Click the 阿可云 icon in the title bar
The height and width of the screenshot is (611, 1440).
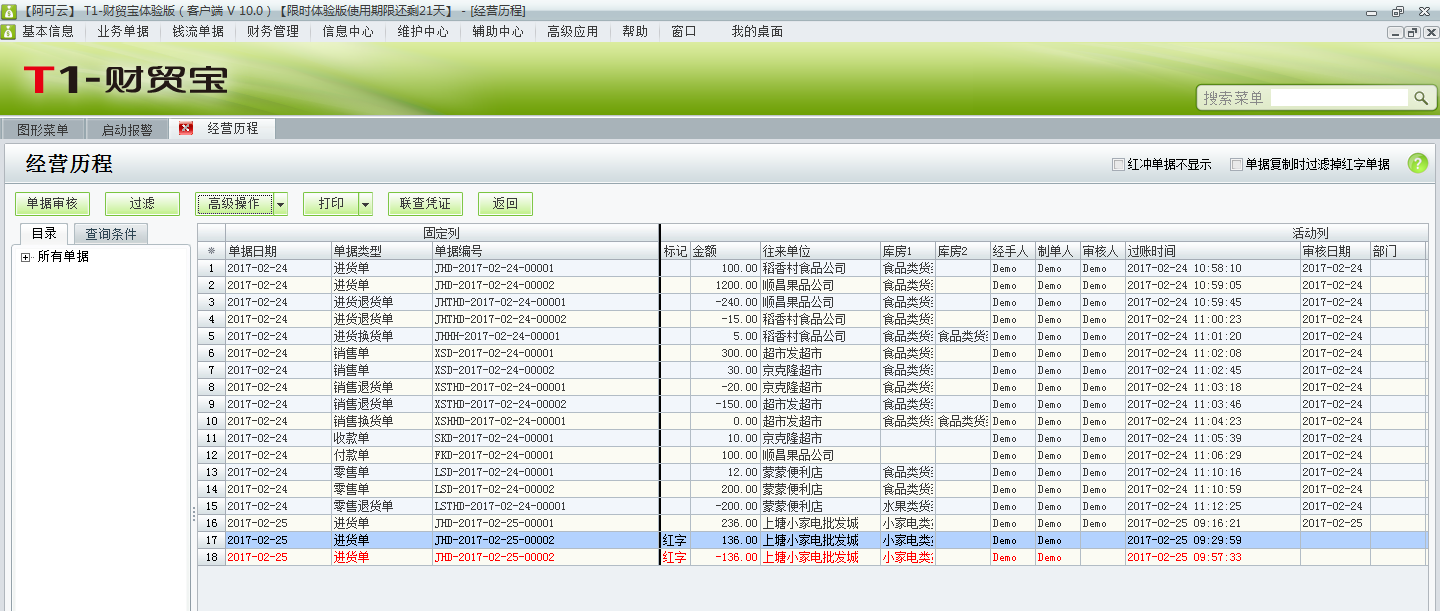pos(10,10)
